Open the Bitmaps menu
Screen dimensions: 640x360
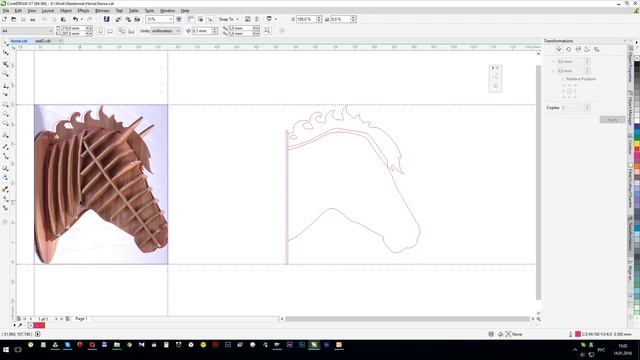click(x=102, y=11)
